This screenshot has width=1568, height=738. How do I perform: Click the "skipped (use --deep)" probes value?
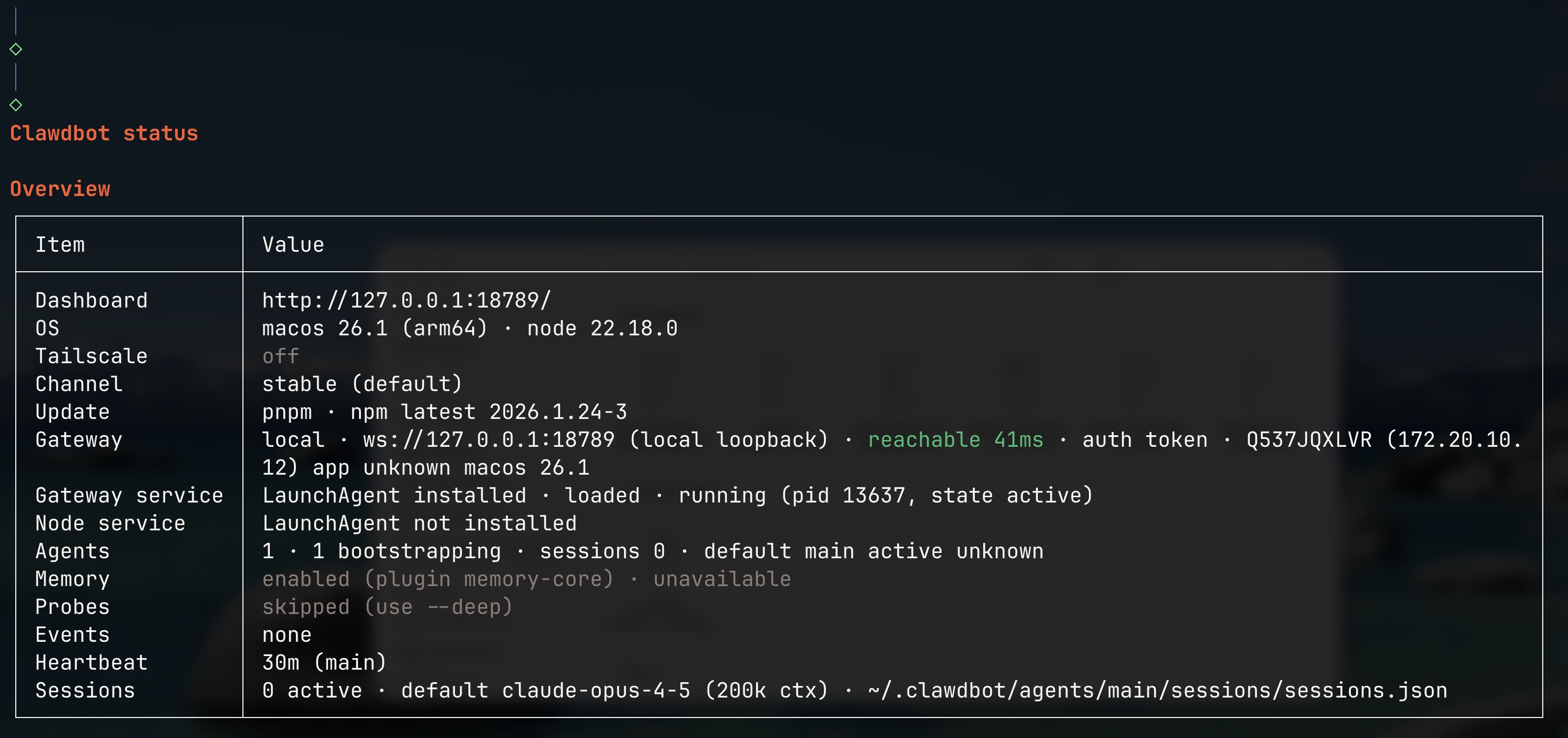pos(387,607)
